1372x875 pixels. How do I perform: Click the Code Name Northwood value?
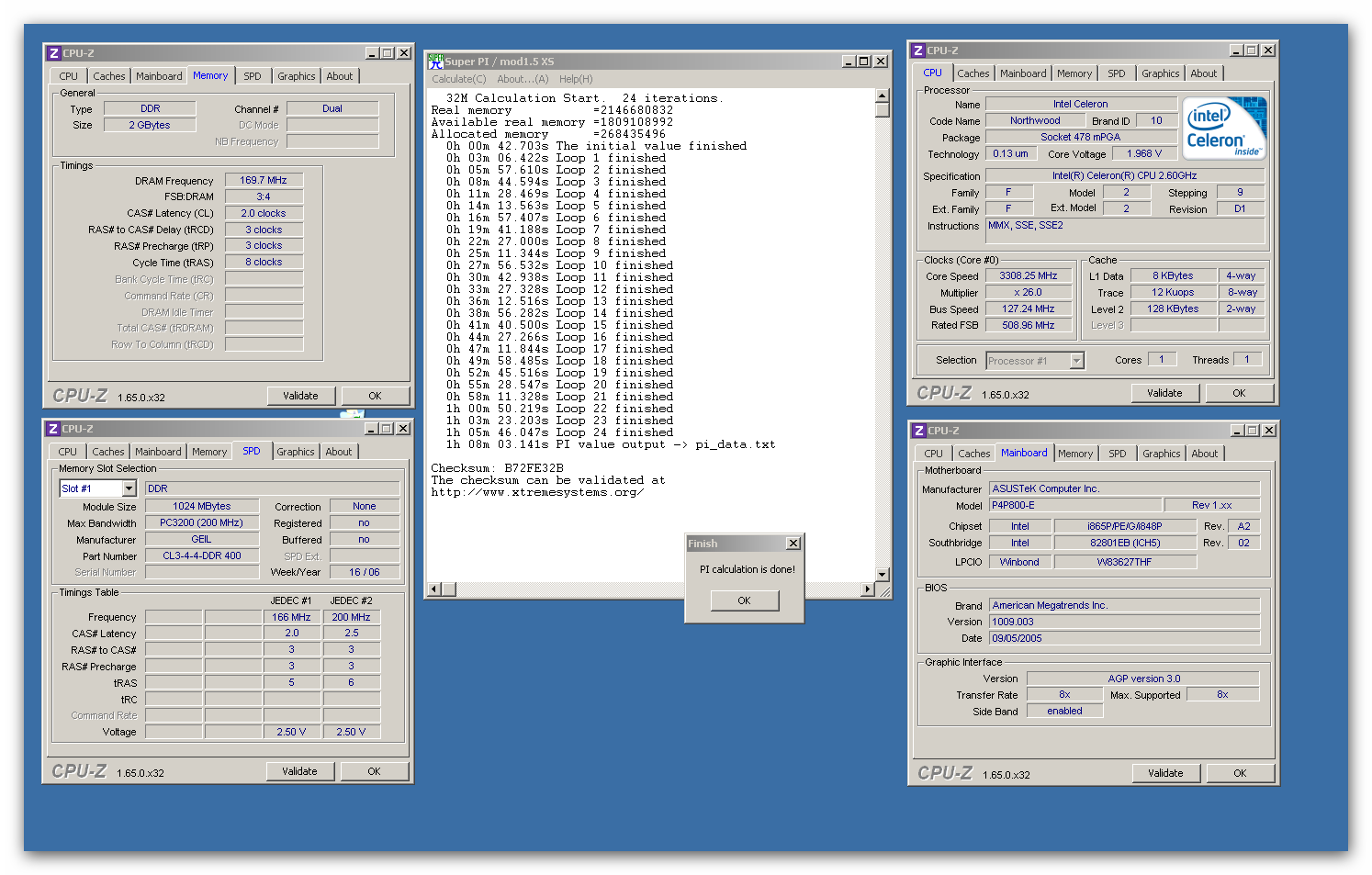point(1035,120)
